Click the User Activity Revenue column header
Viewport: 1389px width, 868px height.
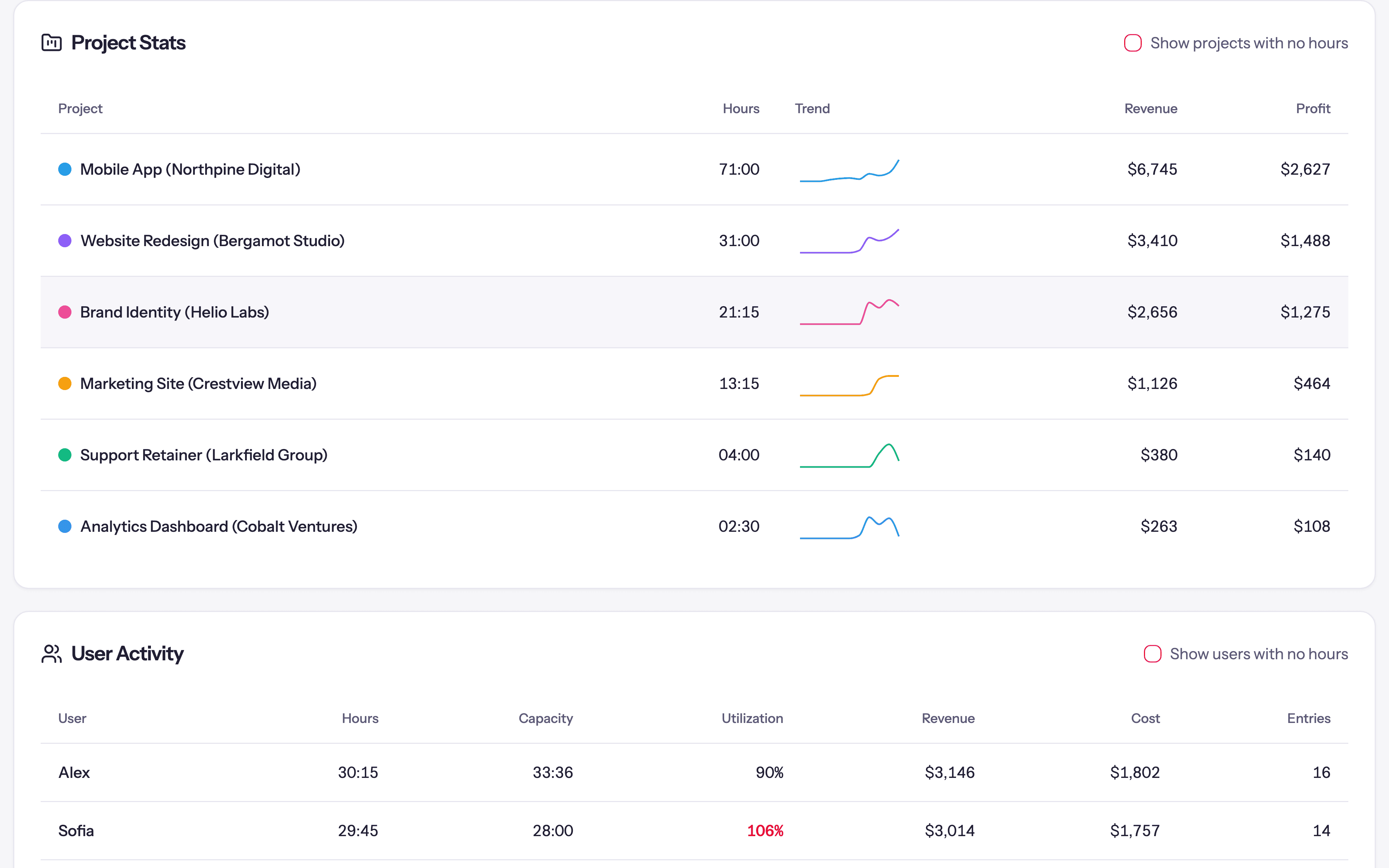click(x=948, y=718)
